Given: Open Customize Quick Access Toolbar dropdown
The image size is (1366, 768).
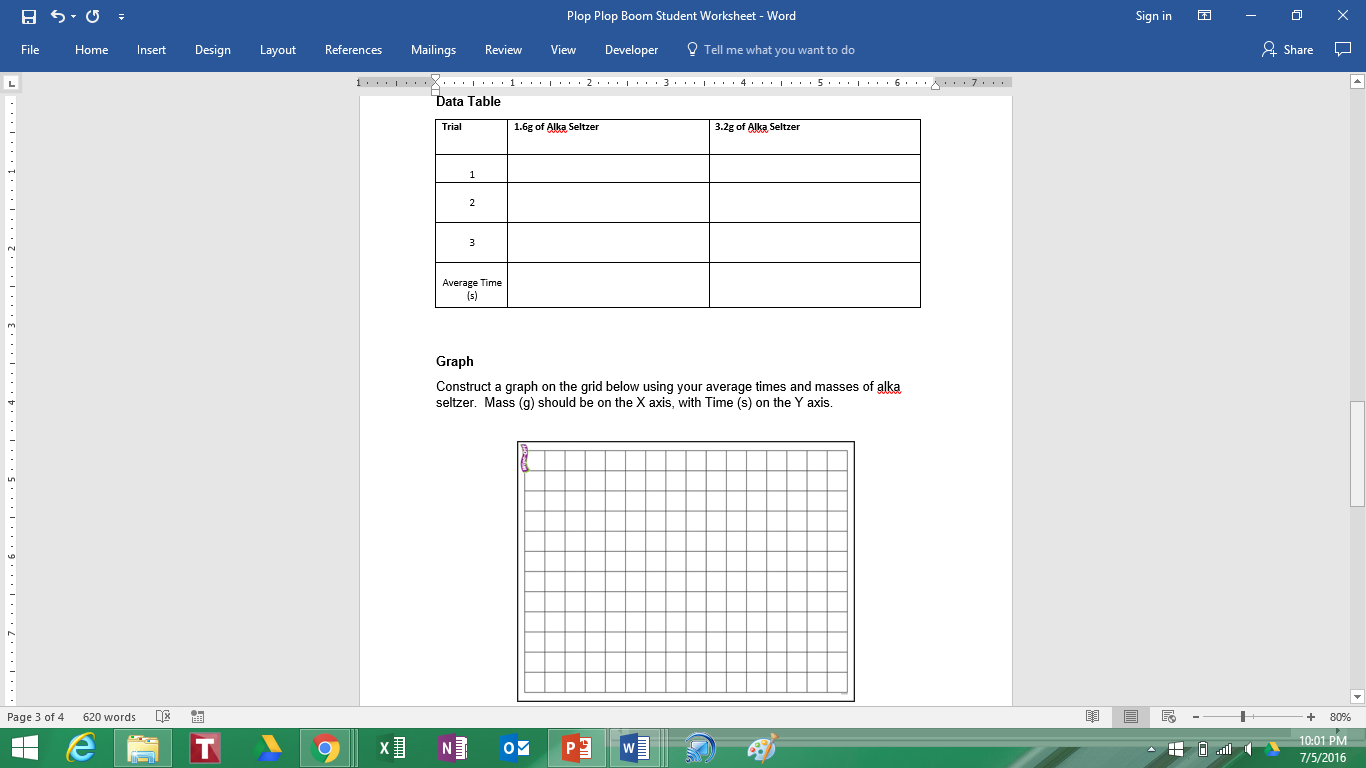Looking at the screenshot, I should pos(121,16).
